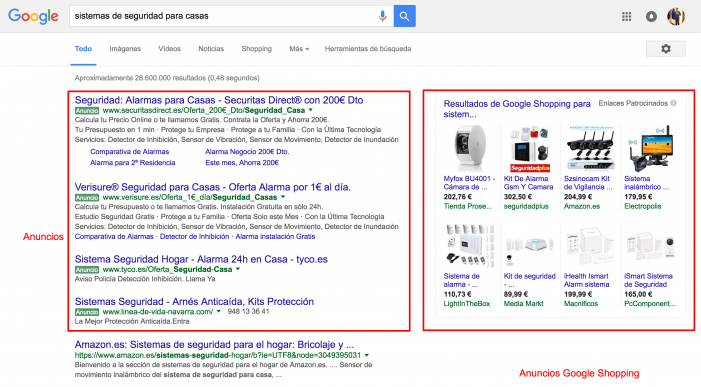Click the 948 13 36 41 phone number
This screenshot has height=387, width=701.
click(249, 311)
